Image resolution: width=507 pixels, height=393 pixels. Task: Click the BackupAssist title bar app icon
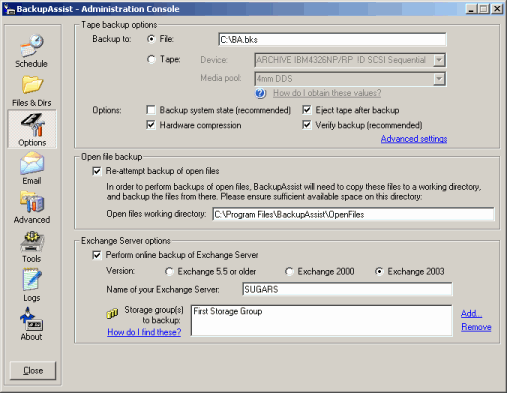9,9
